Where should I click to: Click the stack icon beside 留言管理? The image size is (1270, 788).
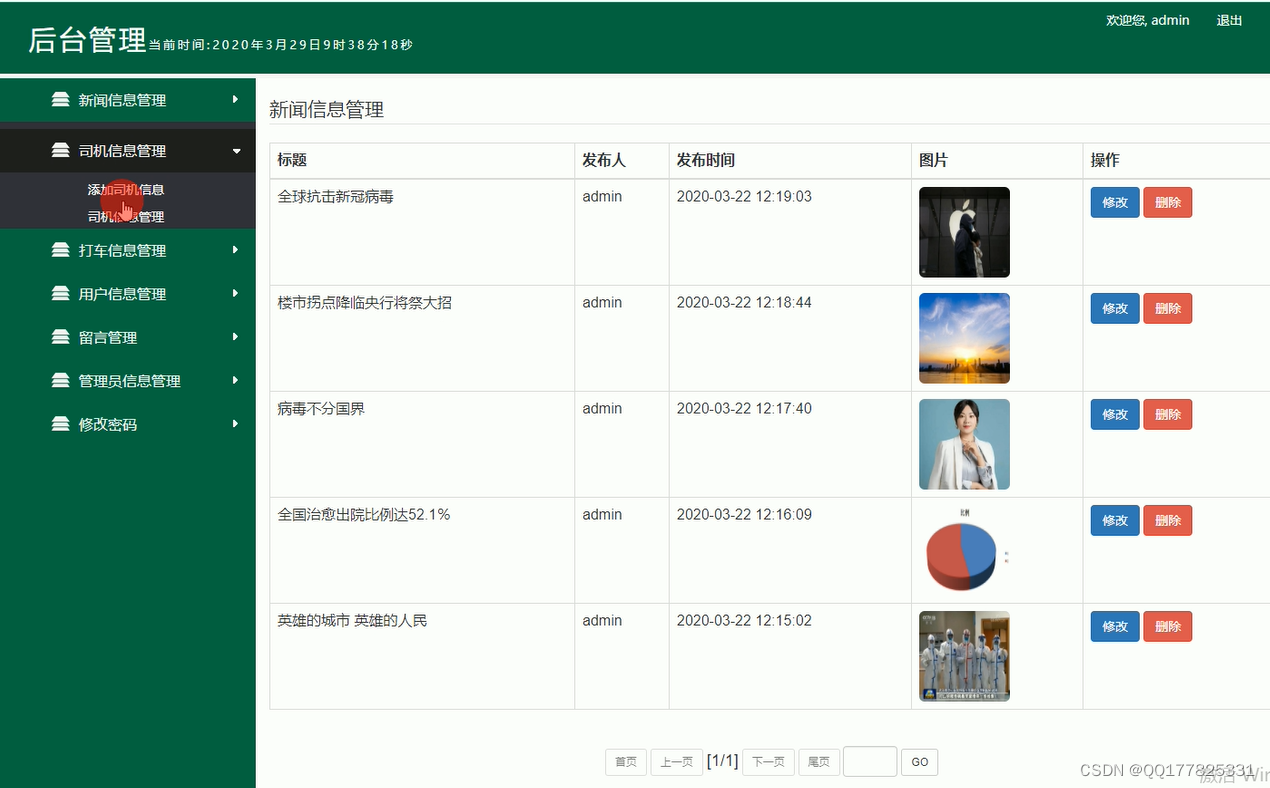61,338
